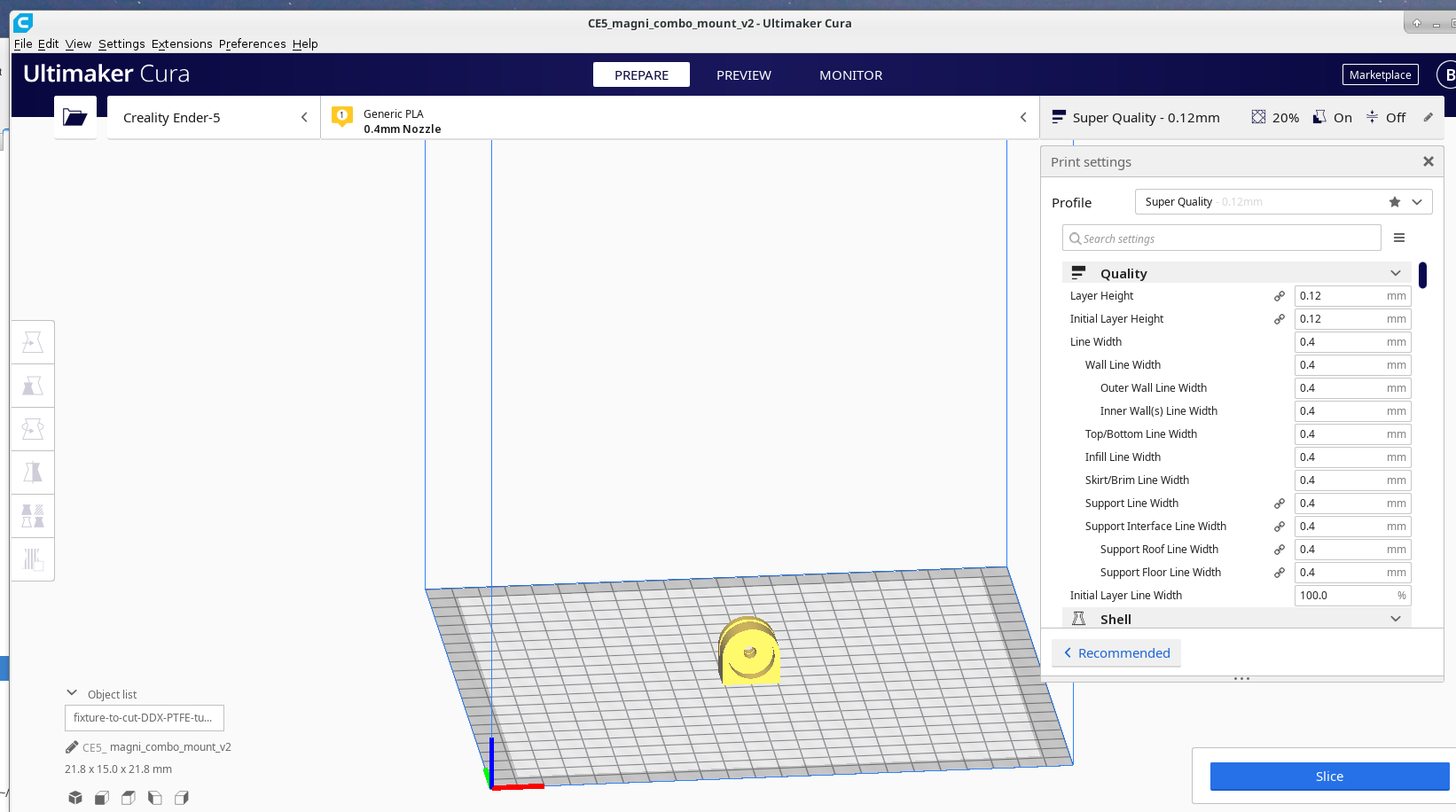Open the Marketplace
1456x812 pixels.
click(x=1380, y=74)
